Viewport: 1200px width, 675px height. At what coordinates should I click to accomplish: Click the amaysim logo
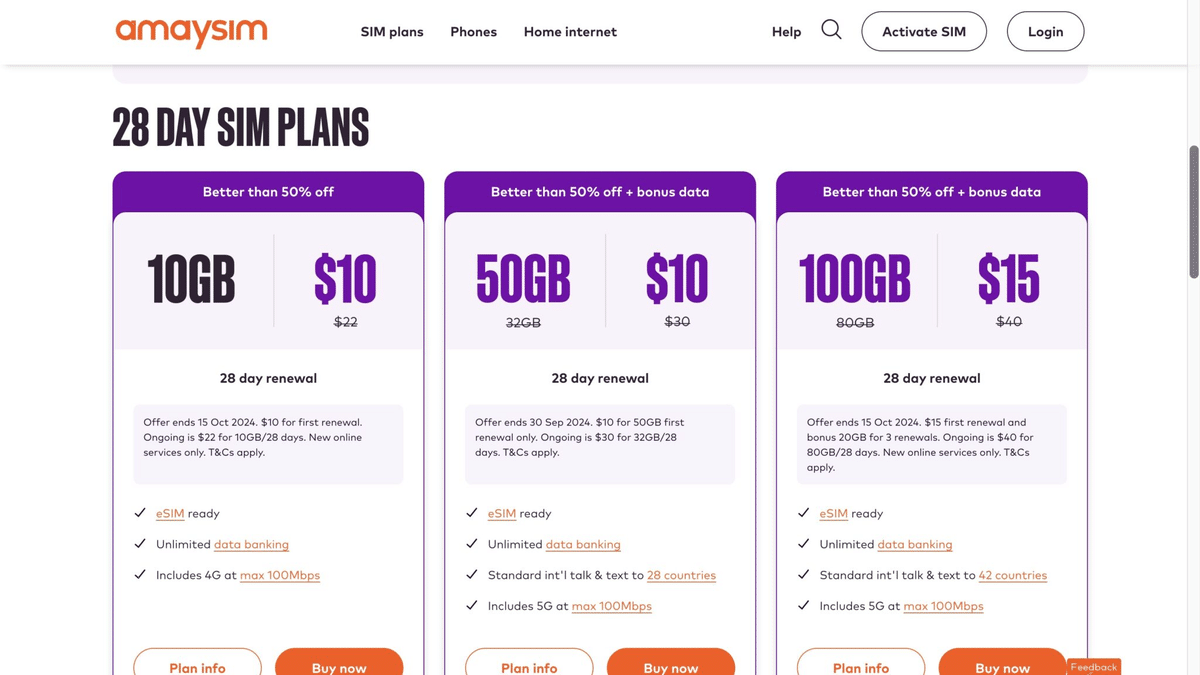[x=191, y=32]
